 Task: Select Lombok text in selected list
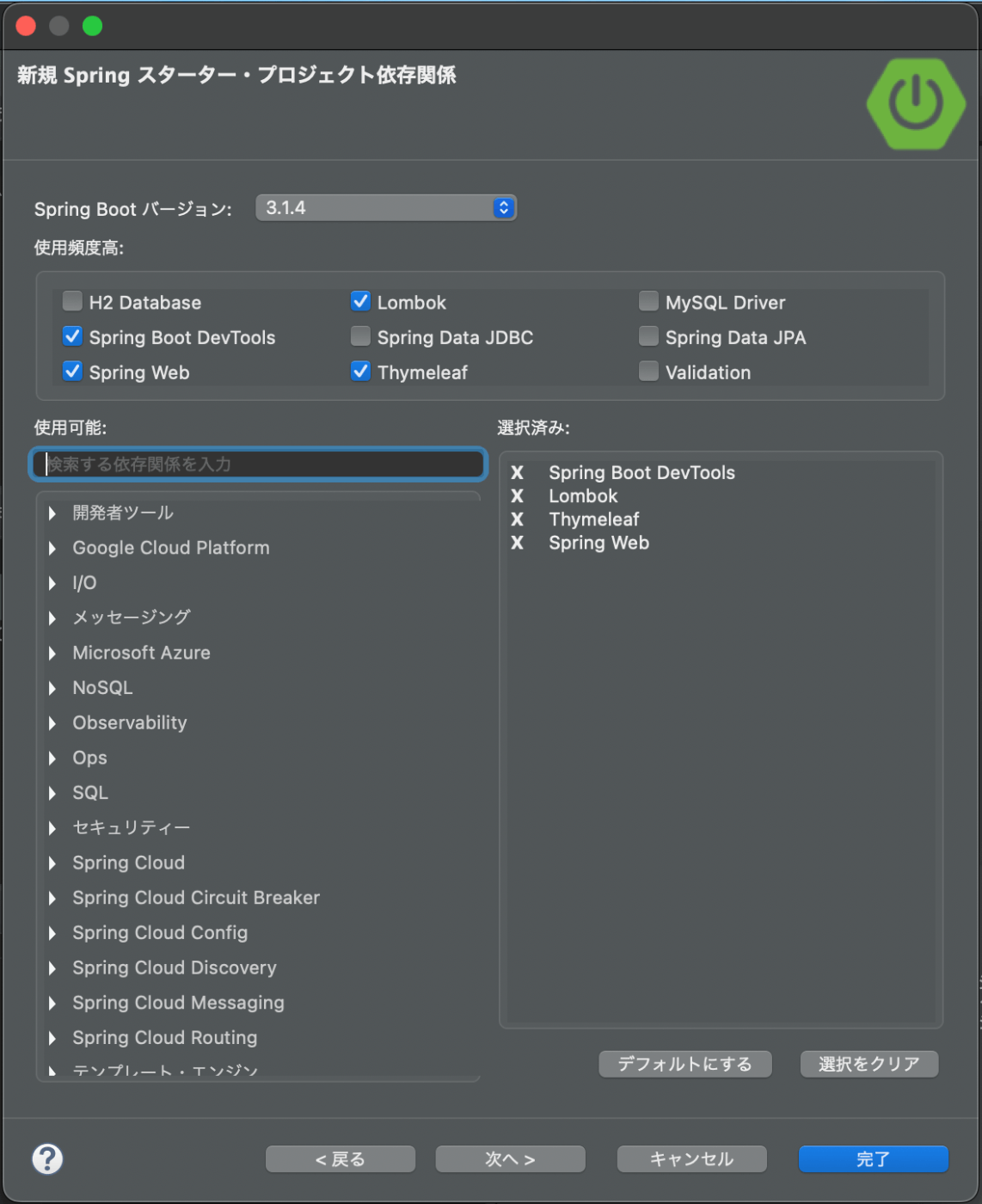coord(583,496)
